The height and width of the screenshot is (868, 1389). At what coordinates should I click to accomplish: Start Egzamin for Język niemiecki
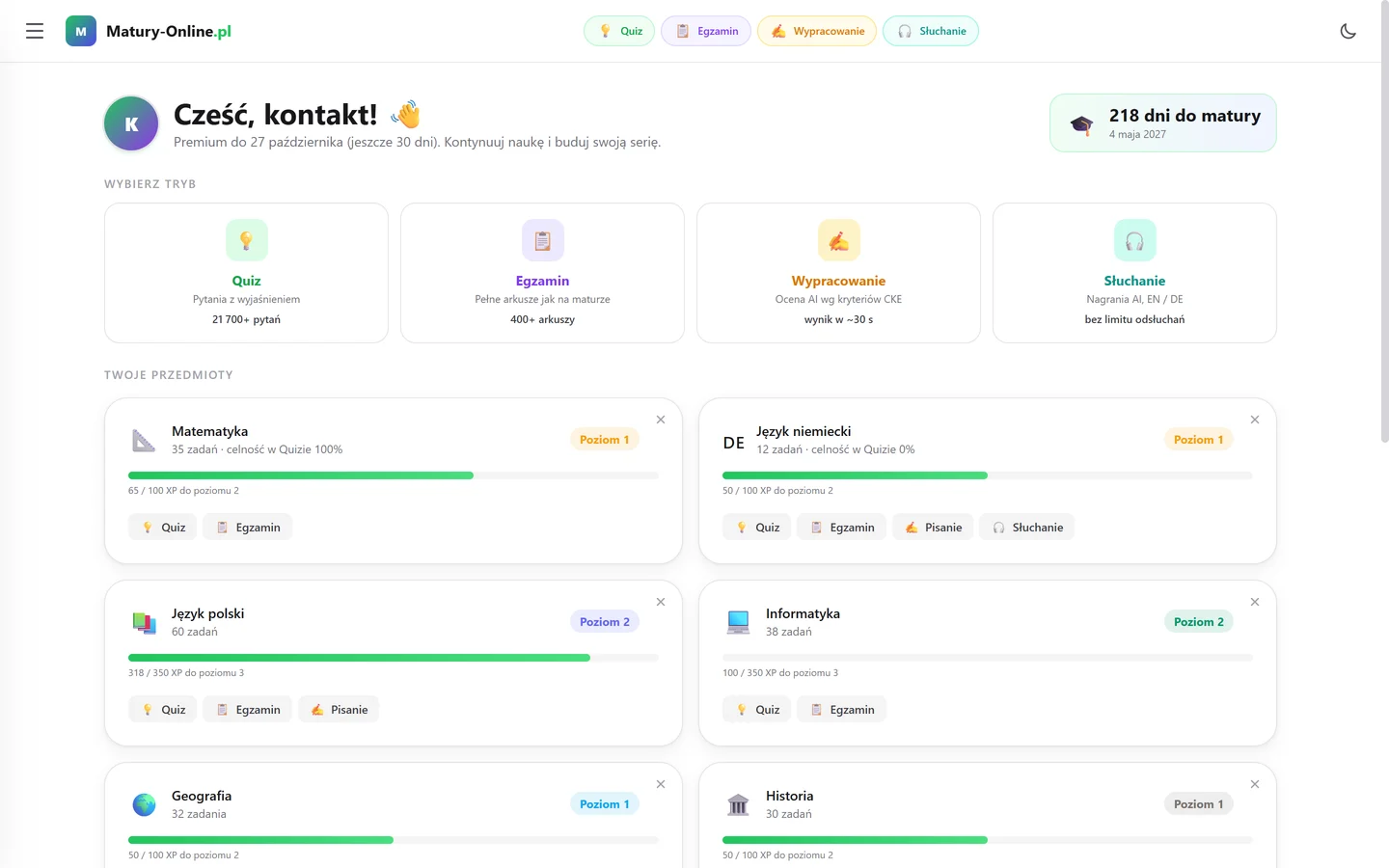pyautogui.click(x=842, y=528)
